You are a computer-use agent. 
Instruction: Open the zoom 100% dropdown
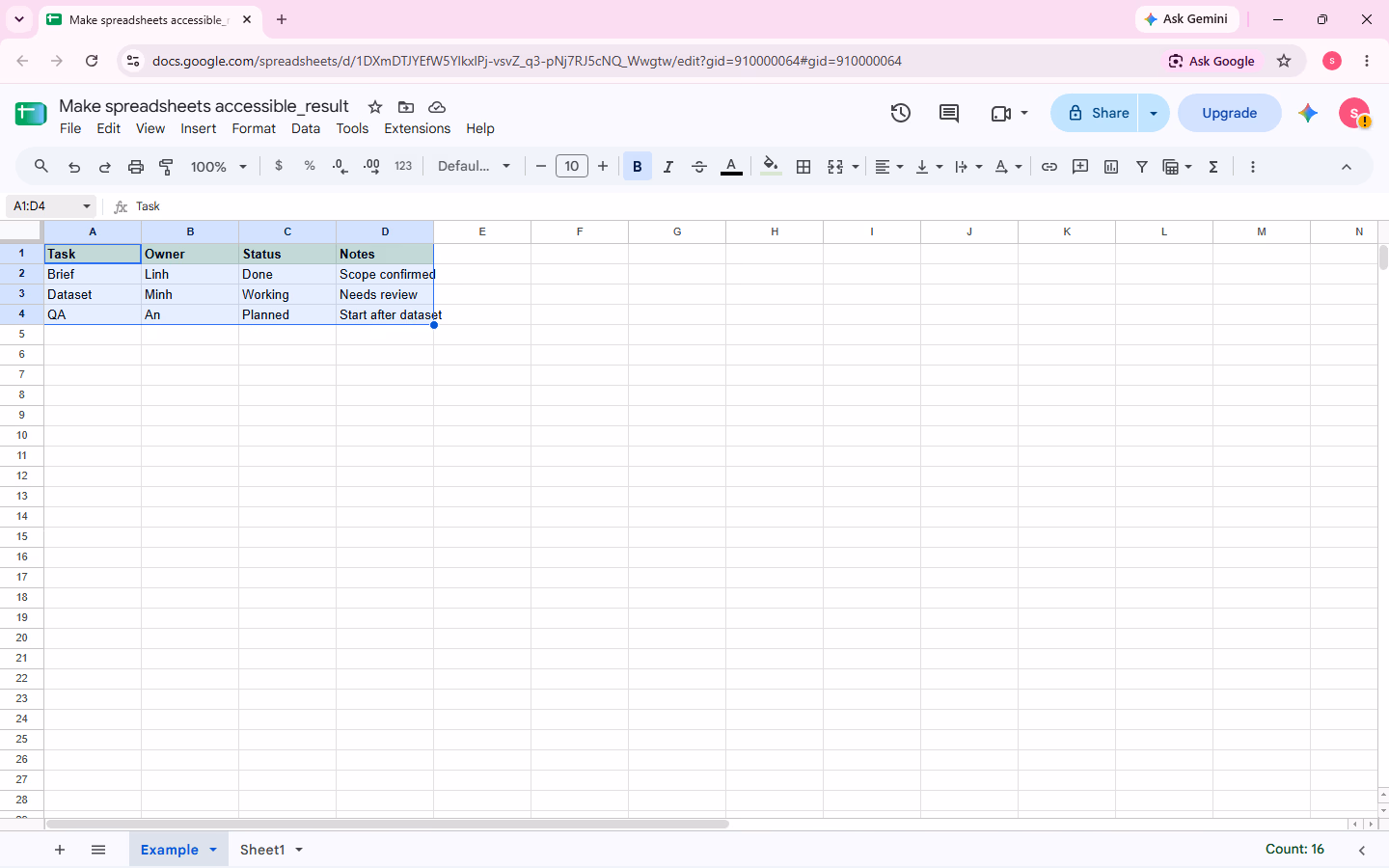(x=219, y=167)
